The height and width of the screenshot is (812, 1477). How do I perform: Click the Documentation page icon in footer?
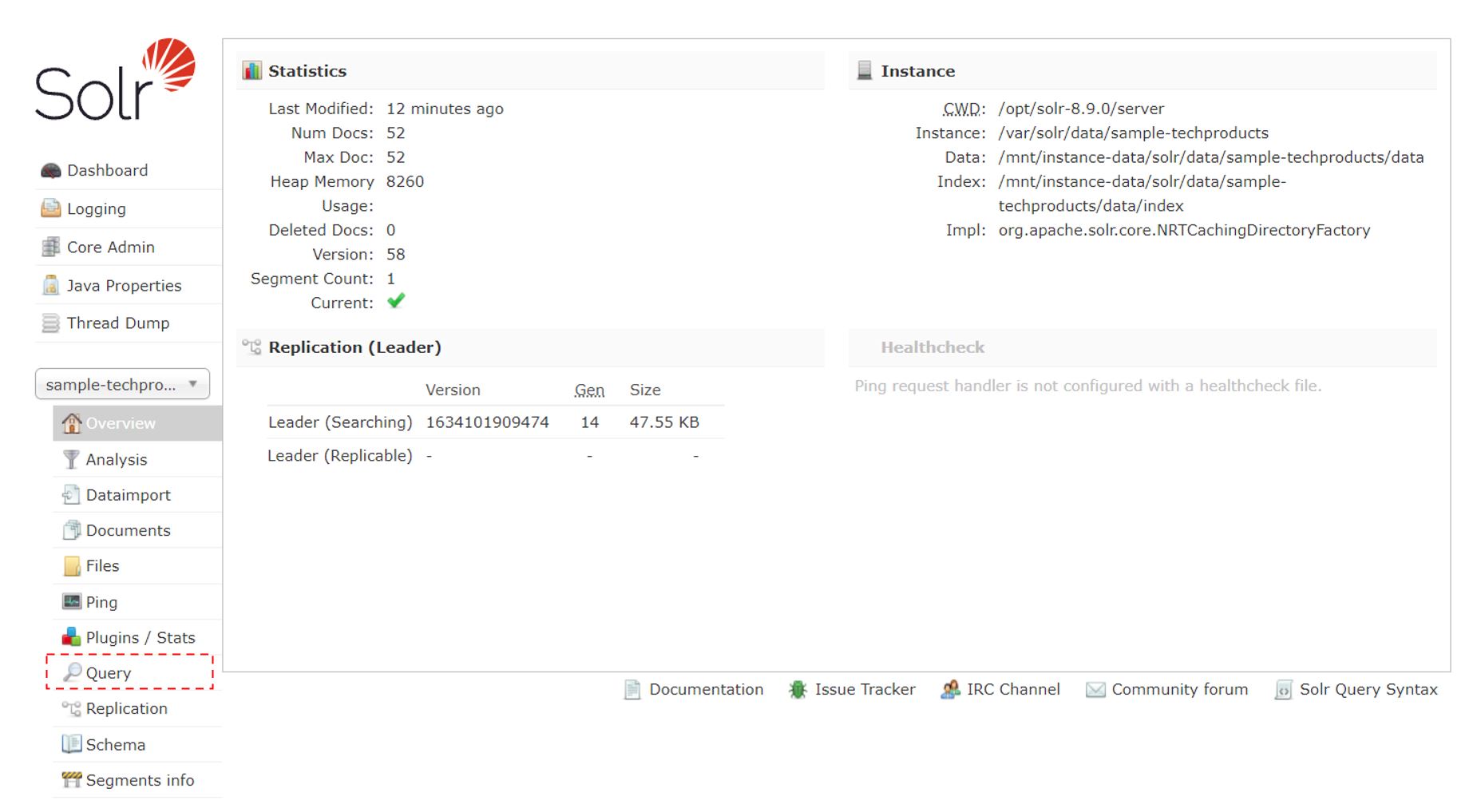632,690
